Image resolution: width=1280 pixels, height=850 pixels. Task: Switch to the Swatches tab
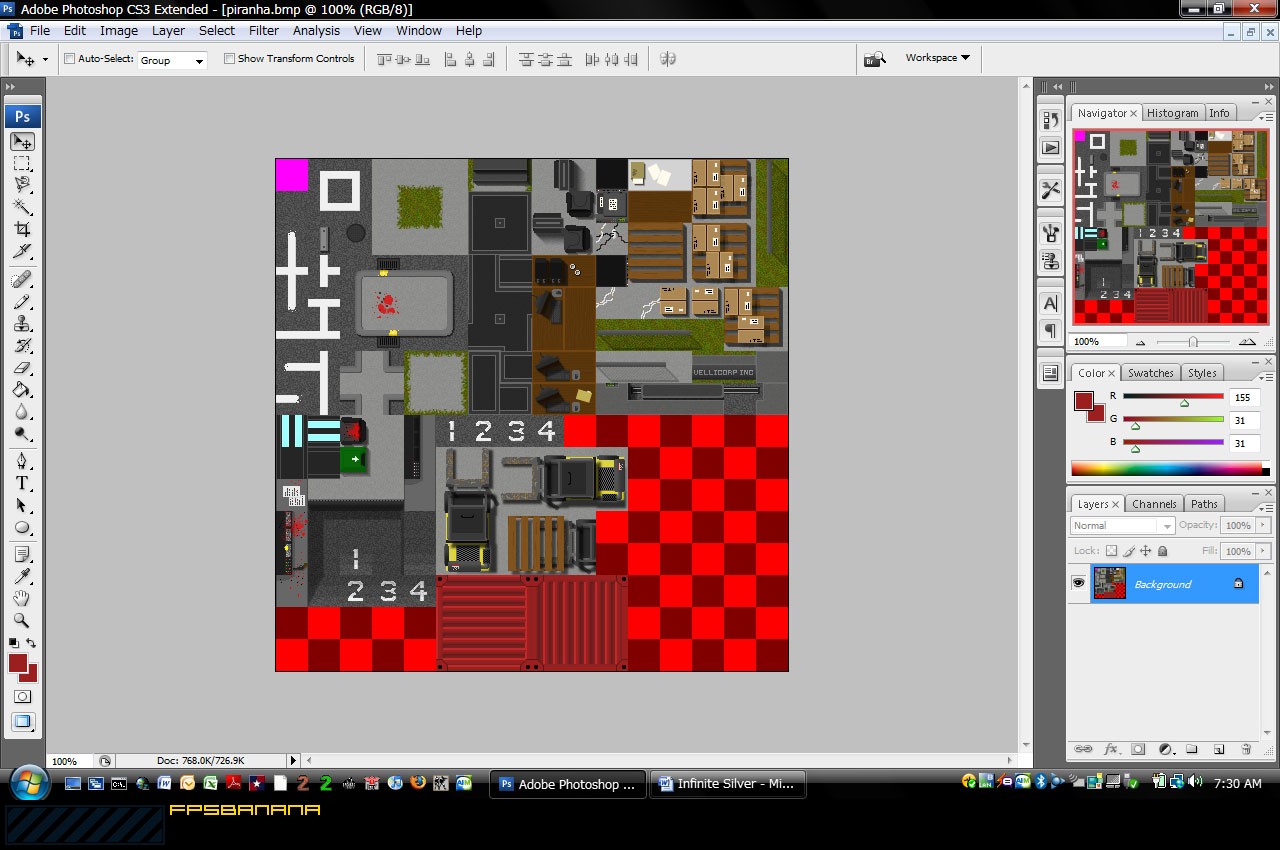[x=1150, y=373]
